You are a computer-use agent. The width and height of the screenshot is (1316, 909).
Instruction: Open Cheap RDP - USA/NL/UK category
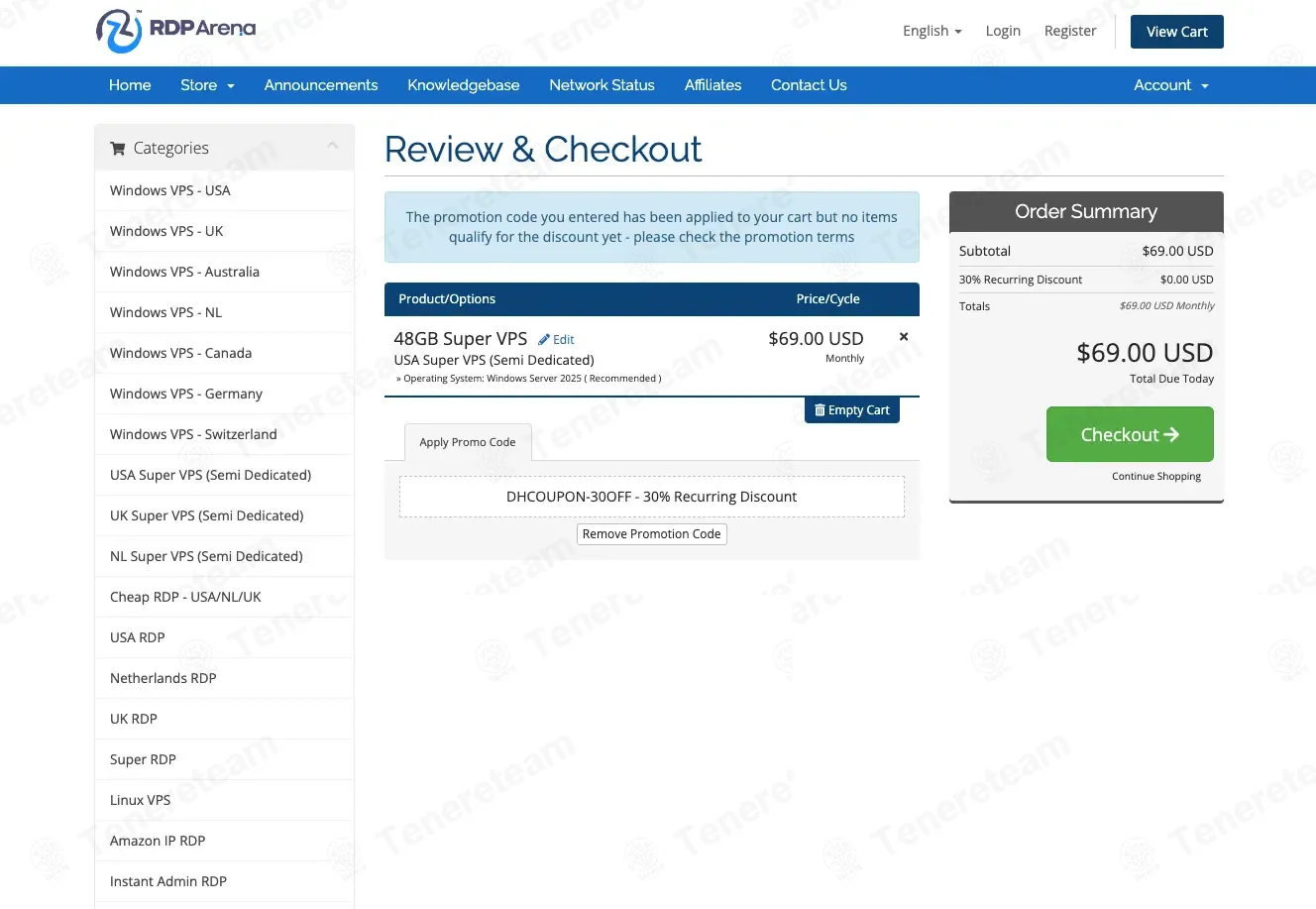click(x=224, y=597)
